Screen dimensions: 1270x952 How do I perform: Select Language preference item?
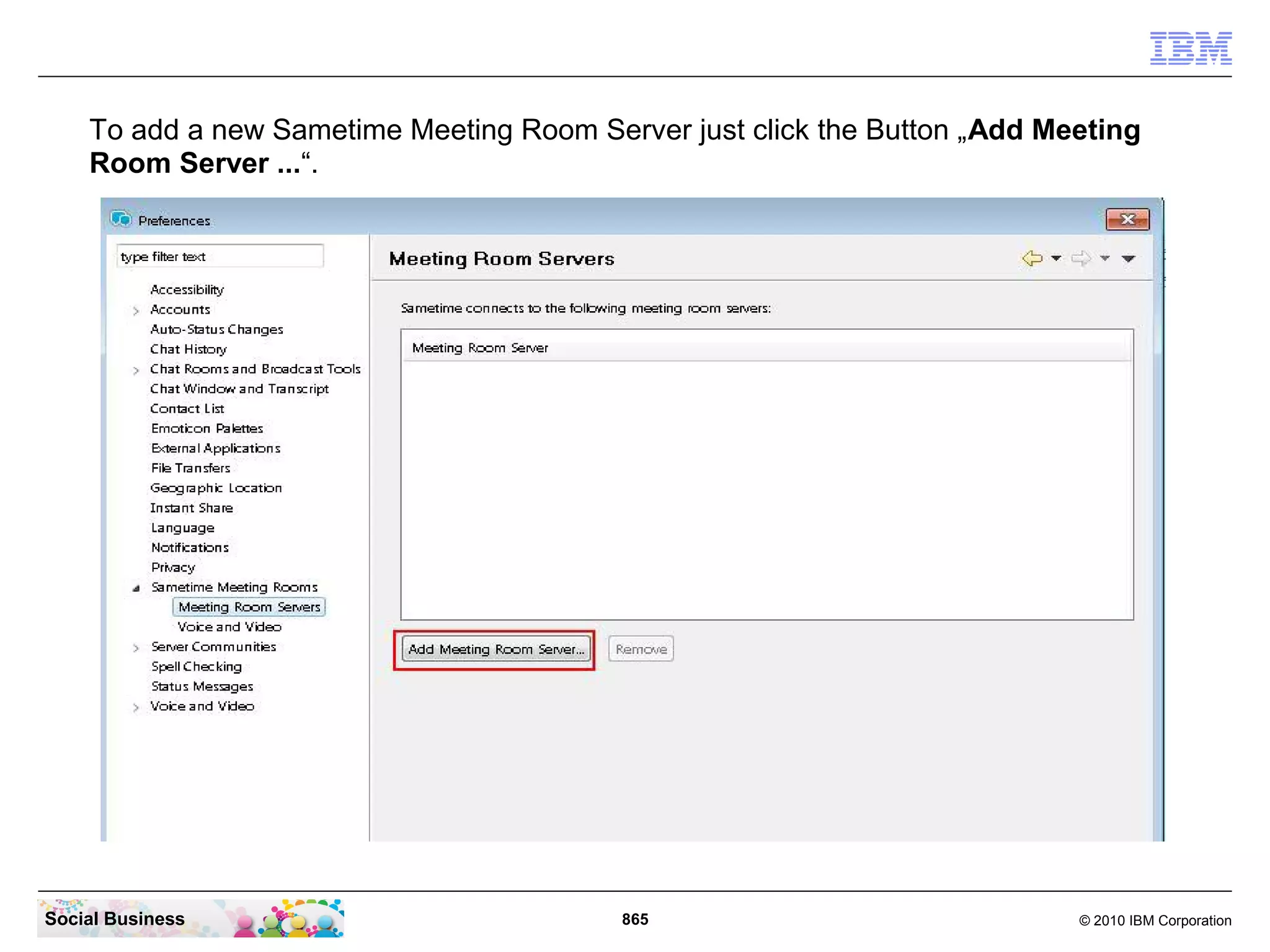[x=183, y=527]
